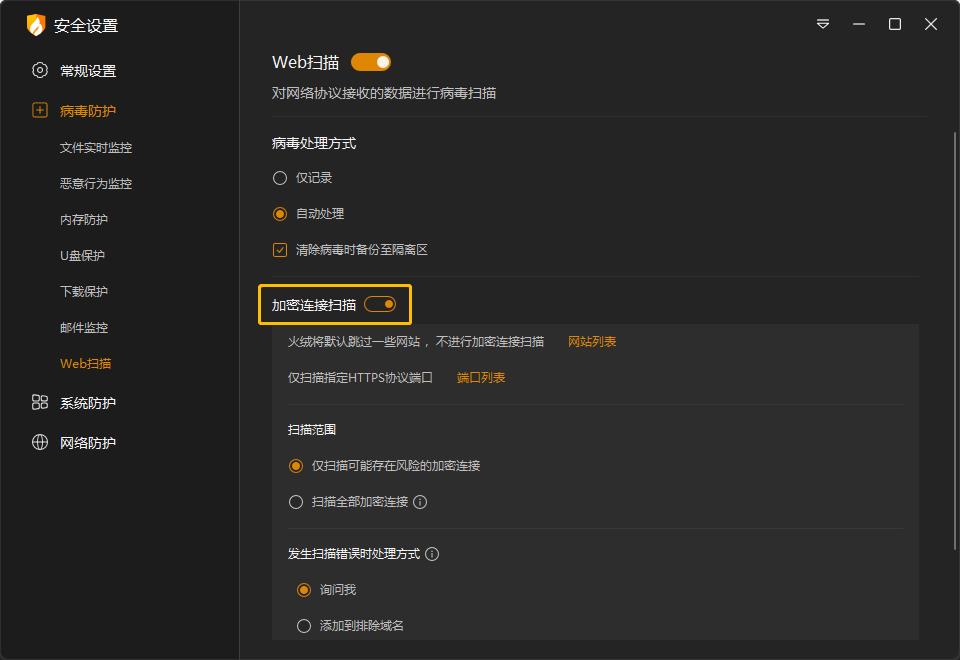This screenshot has height=660, width=960.
Task: Click the Huorong flame shield logo
Action: click(x=36, y=25)
